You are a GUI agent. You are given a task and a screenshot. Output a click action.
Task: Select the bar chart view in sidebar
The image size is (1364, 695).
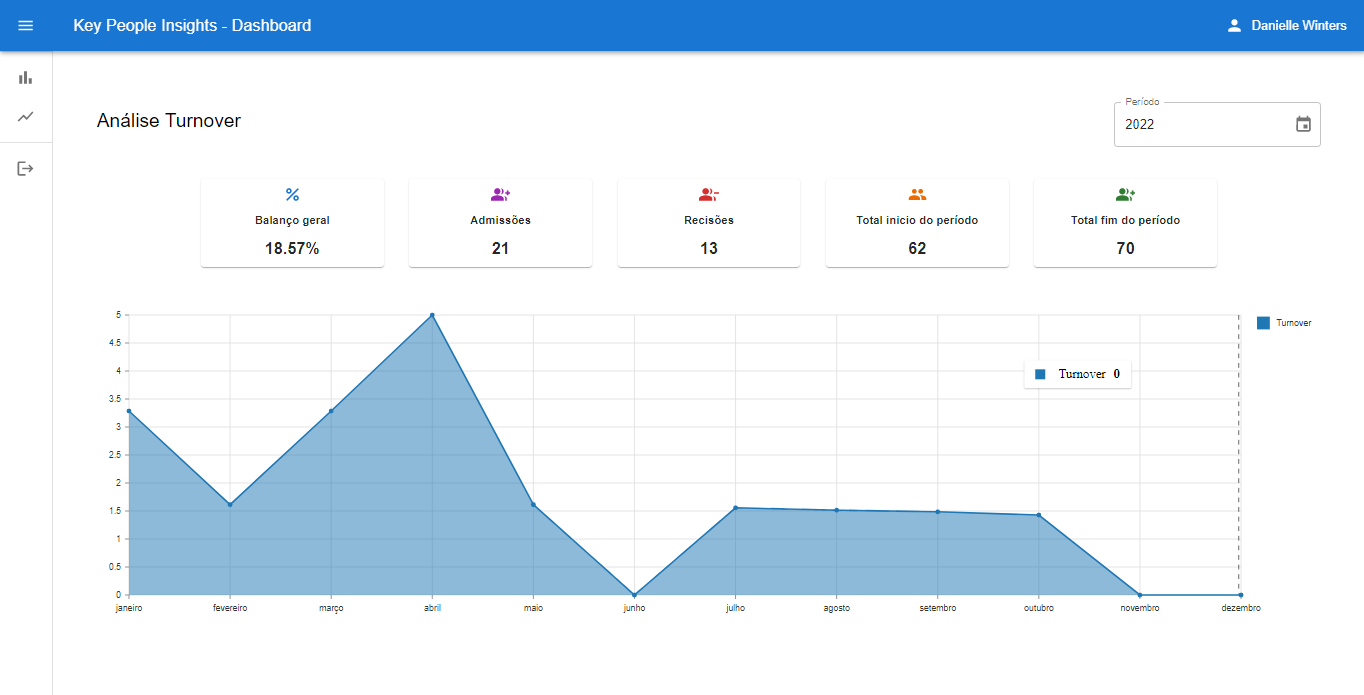25,76
